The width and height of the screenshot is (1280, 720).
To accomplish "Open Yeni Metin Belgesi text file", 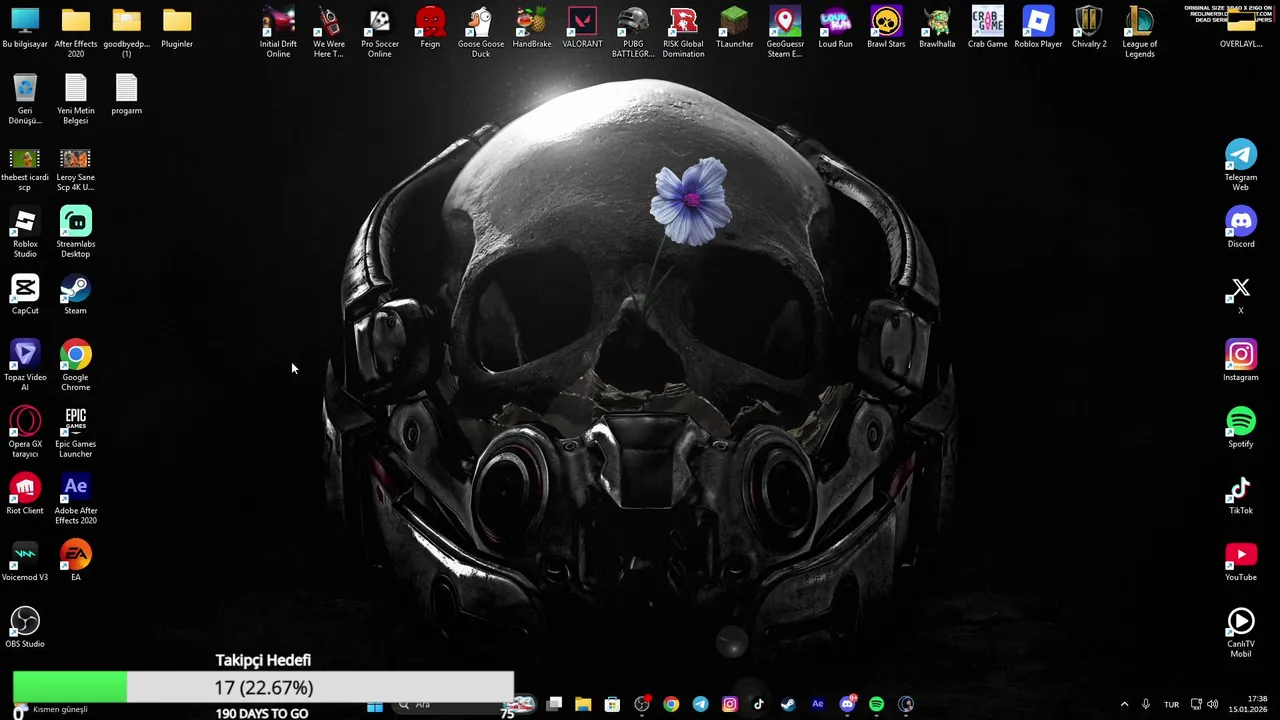I will point(76,100).
